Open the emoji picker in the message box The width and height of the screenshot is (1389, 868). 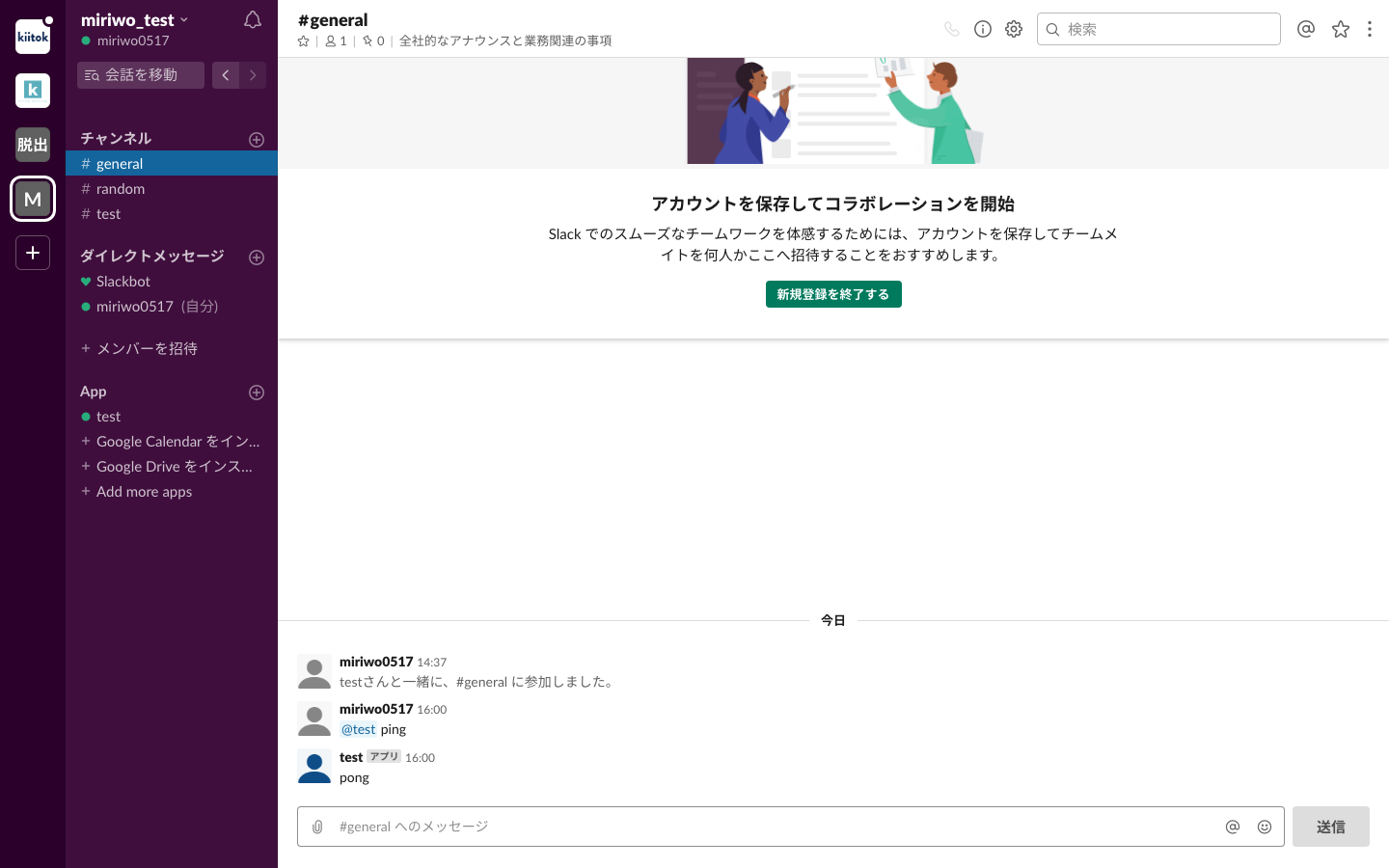click(1265, 827)
